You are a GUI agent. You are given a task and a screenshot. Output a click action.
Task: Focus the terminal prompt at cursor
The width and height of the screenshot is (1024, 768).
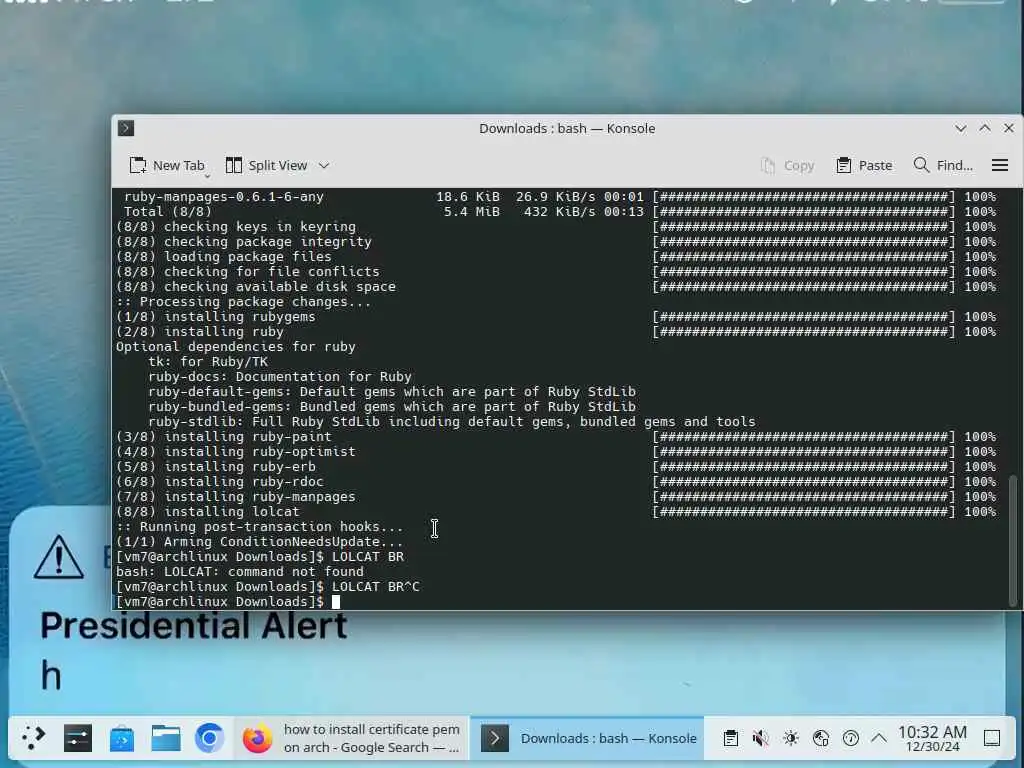click(x=336, y=601)
